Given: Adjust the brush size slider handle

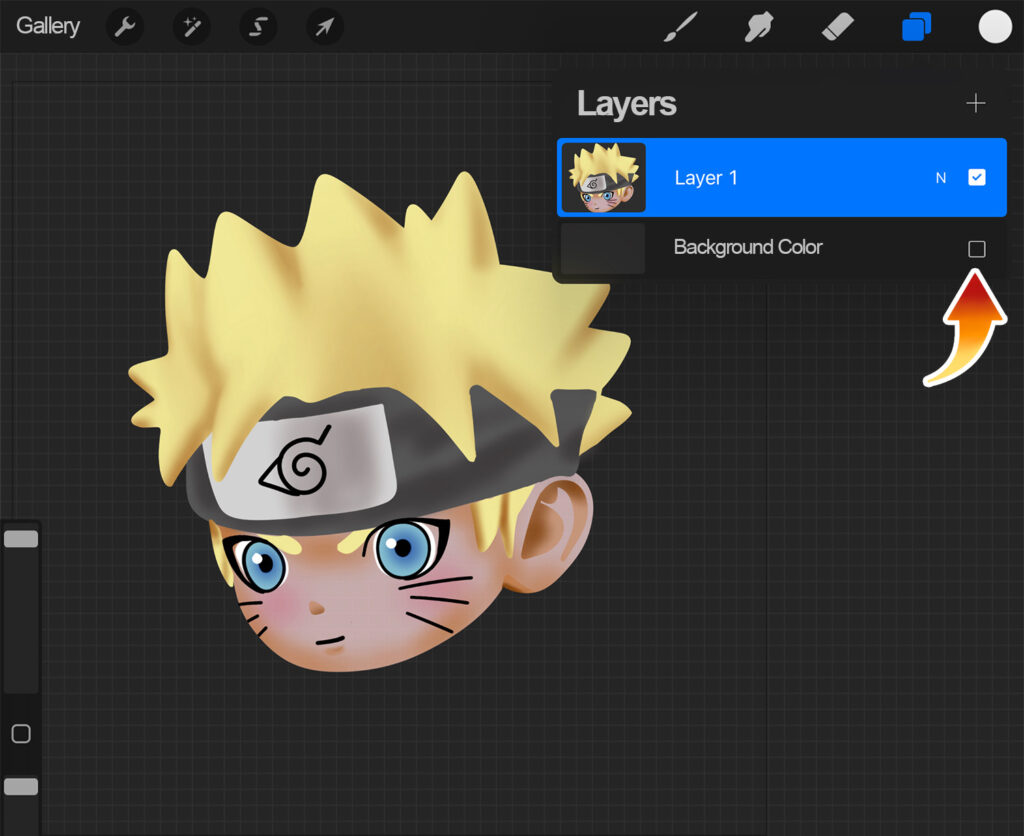Looking at the screenshot, I should click(21, 539).
